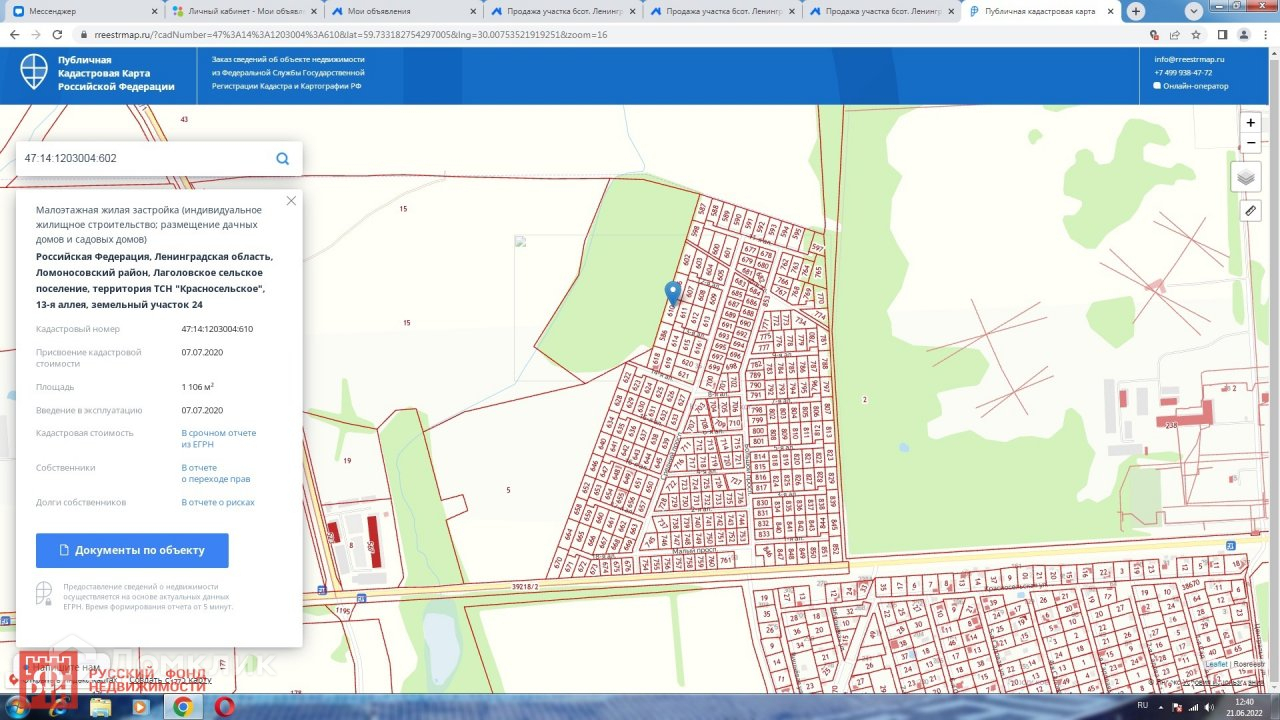Click the blue parcel location marker
Image resolution: width=1280 pixels, height=720 pixels.
pos(673,292)
